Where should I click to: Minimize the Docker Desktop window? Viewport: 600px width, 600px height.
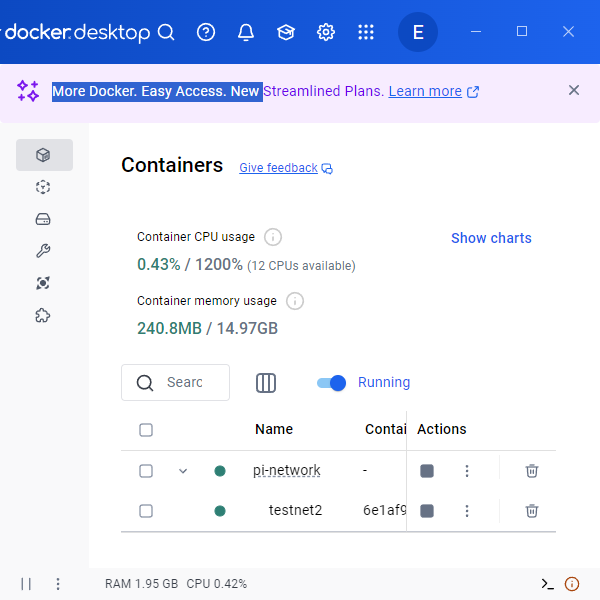[x=476, y=32]
